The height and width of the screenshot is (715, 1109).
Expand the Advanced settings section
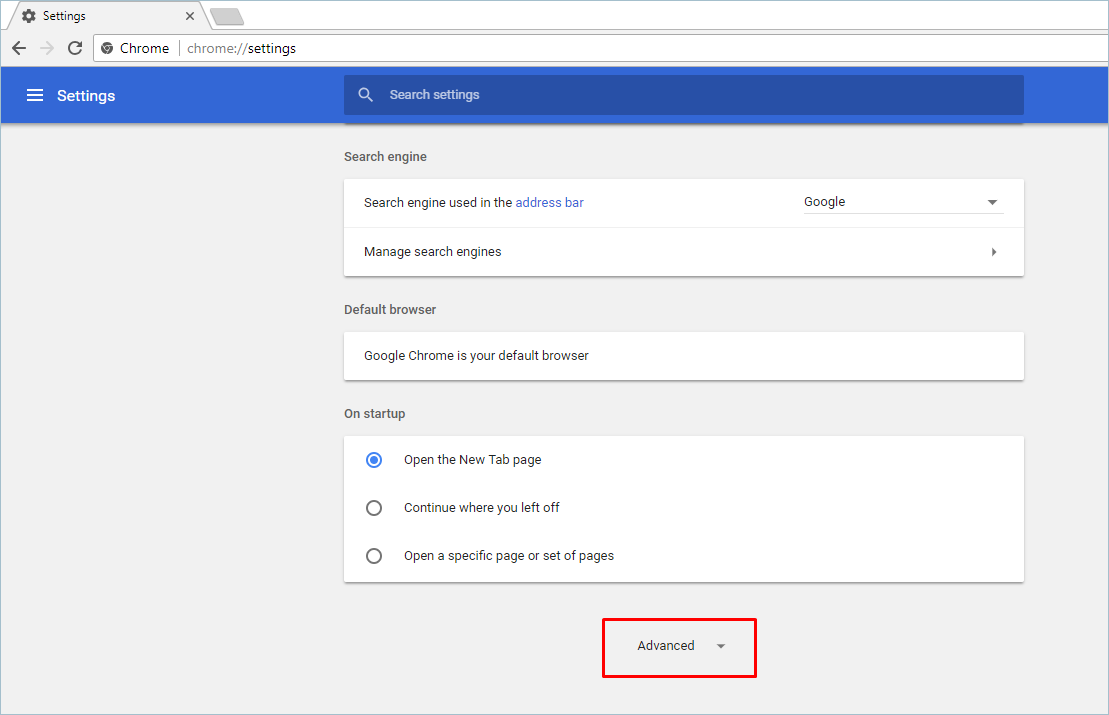[679, 646]
